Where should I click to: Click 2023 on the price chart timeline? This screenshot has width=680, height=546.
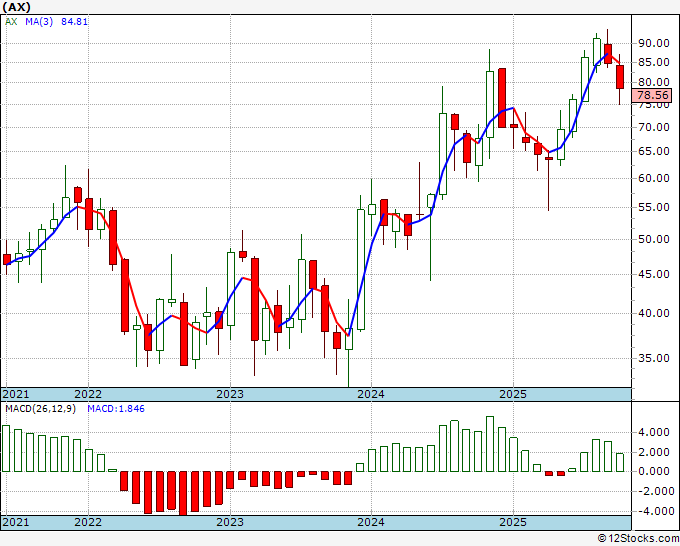(230, 394)
